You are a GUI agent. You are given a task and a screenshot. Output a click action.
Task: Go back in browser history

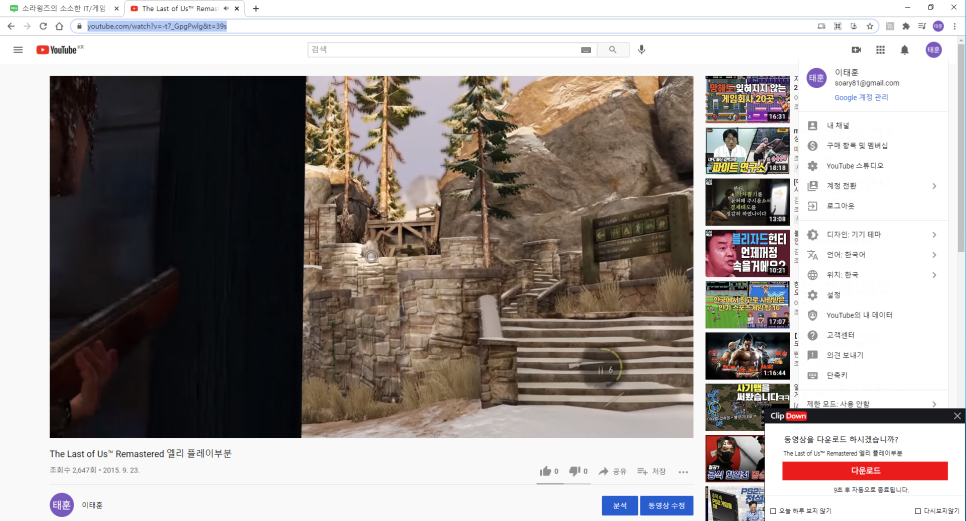point(11,26)
